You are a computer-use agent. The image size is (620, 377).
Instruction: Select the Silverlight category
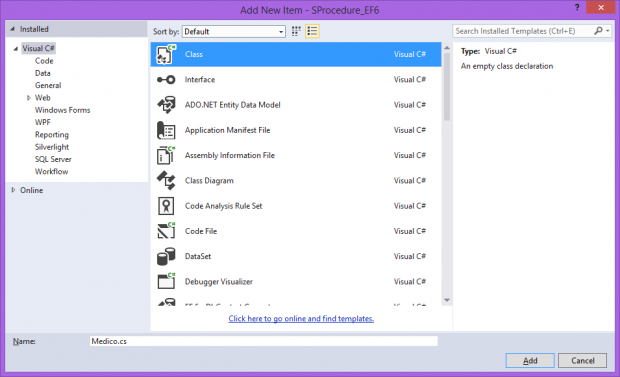pos(52,147)
